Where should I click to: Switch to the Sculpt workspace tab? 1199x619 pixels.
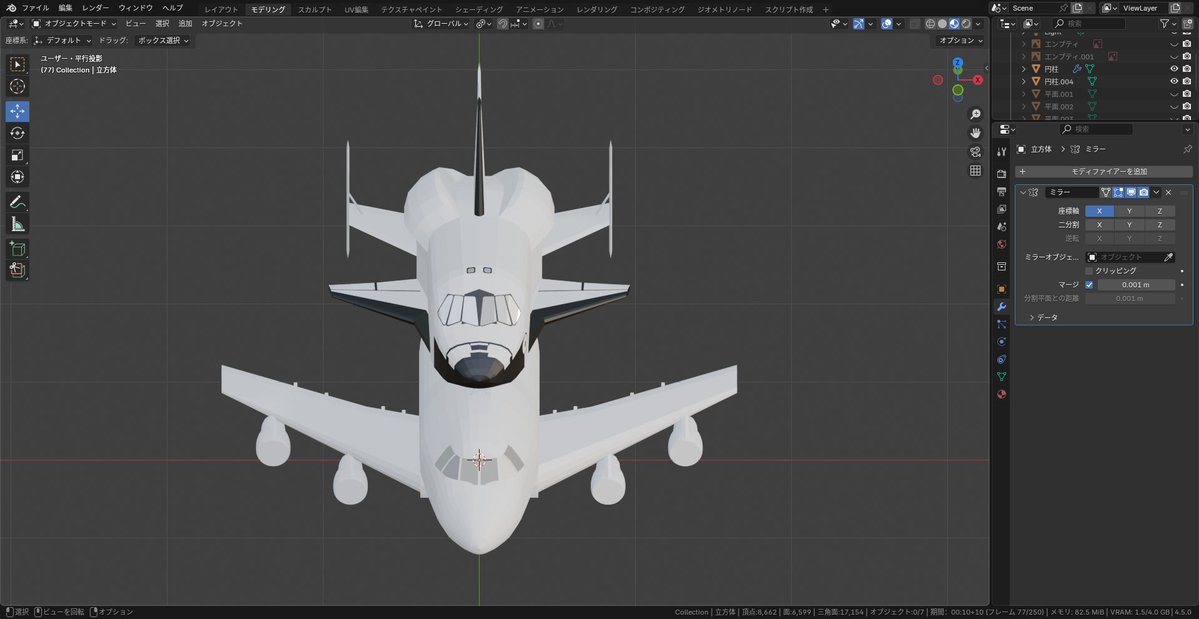point(315,9)
